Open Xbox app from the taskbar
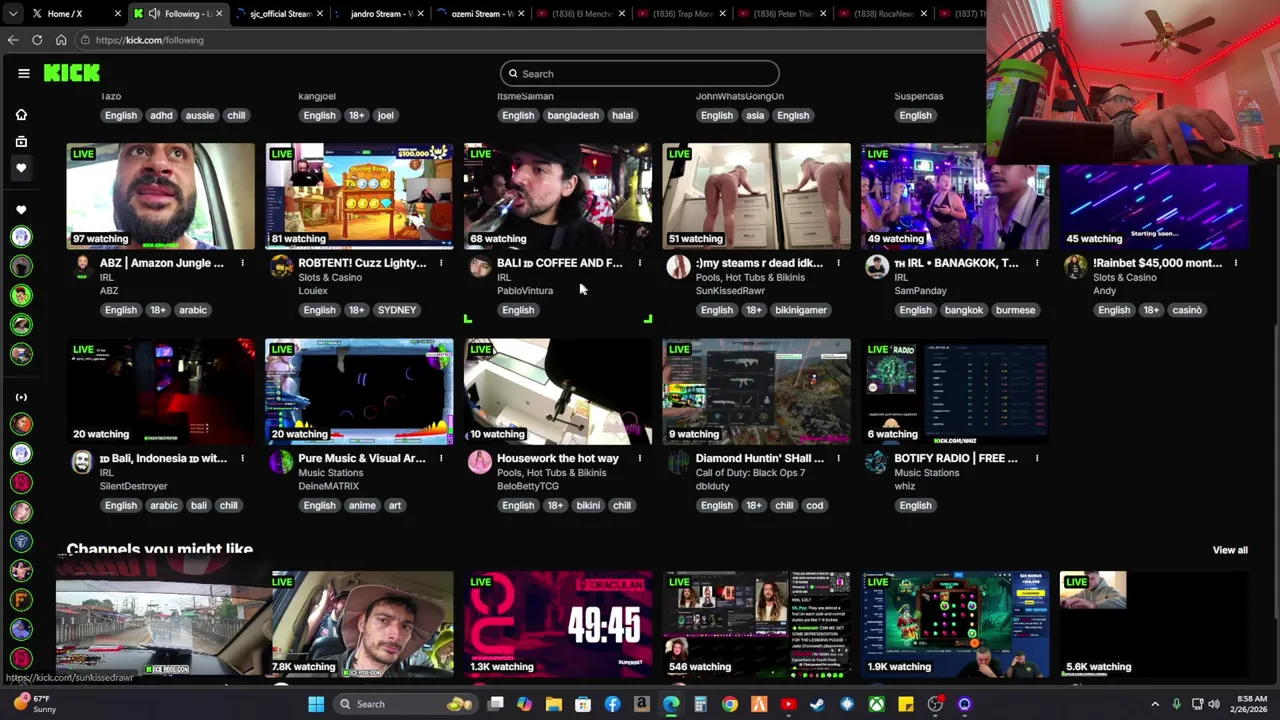The image size is (1280, 720). [876, 704]
